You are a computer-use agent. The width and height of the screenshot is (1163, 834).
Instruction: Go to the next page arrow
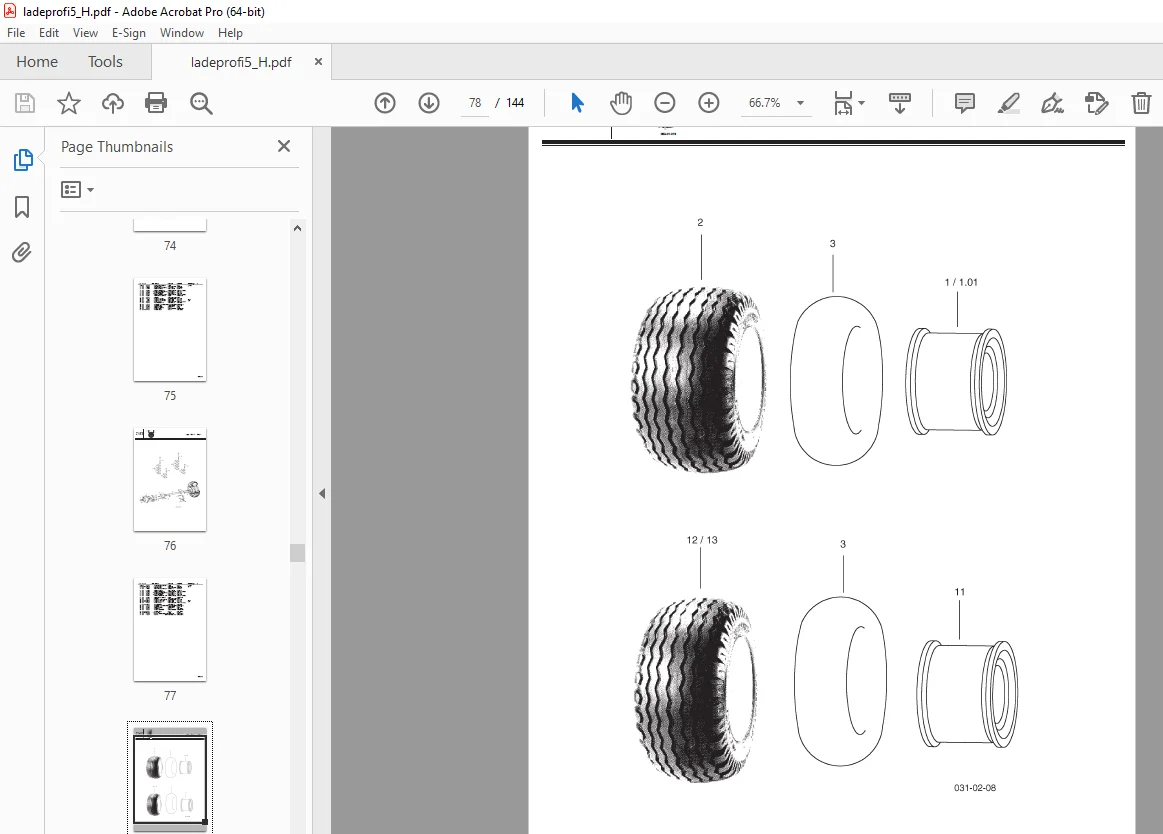[429, 103]
